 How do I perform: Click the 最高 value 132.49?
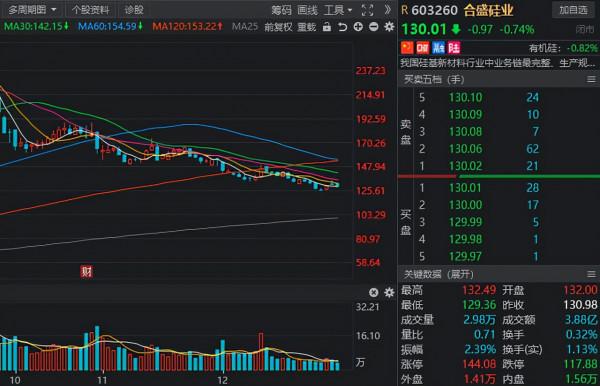click(479, 290)
